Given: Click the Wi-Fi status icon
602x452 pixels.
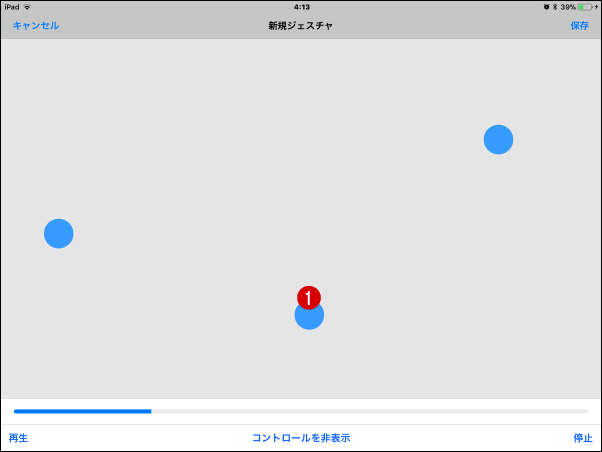Looking at the screenshot, I should click(27, 7).
